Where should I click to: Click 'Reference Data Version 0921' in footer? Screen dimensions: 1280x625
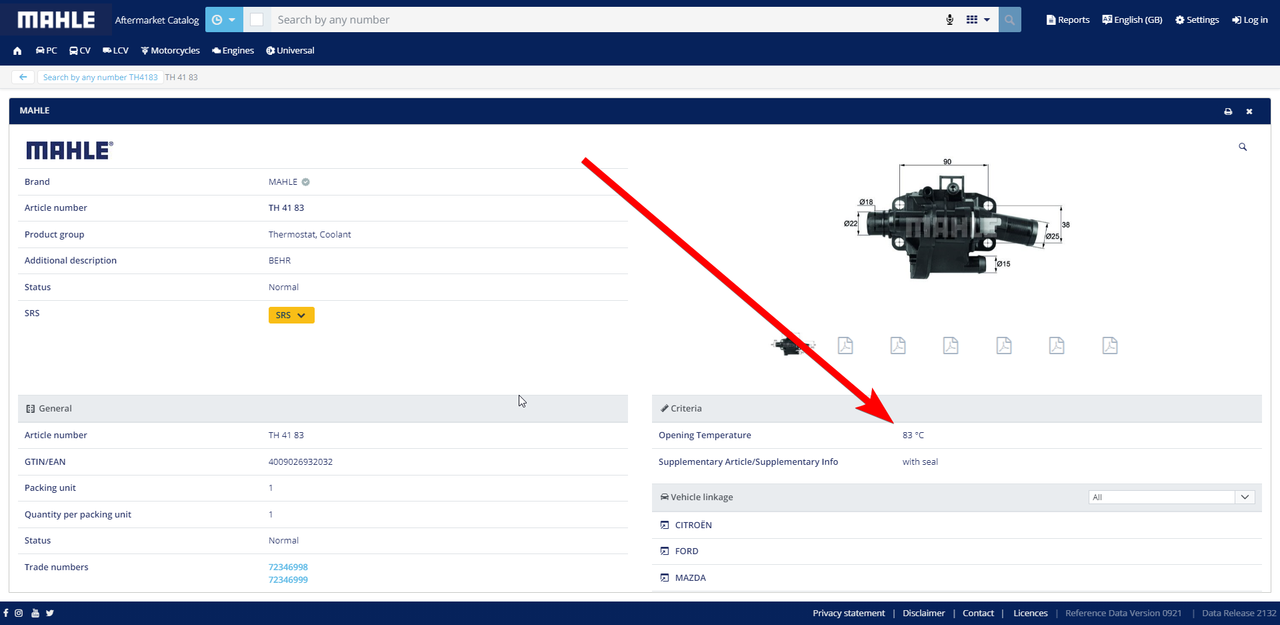(x=1125, y=613)
